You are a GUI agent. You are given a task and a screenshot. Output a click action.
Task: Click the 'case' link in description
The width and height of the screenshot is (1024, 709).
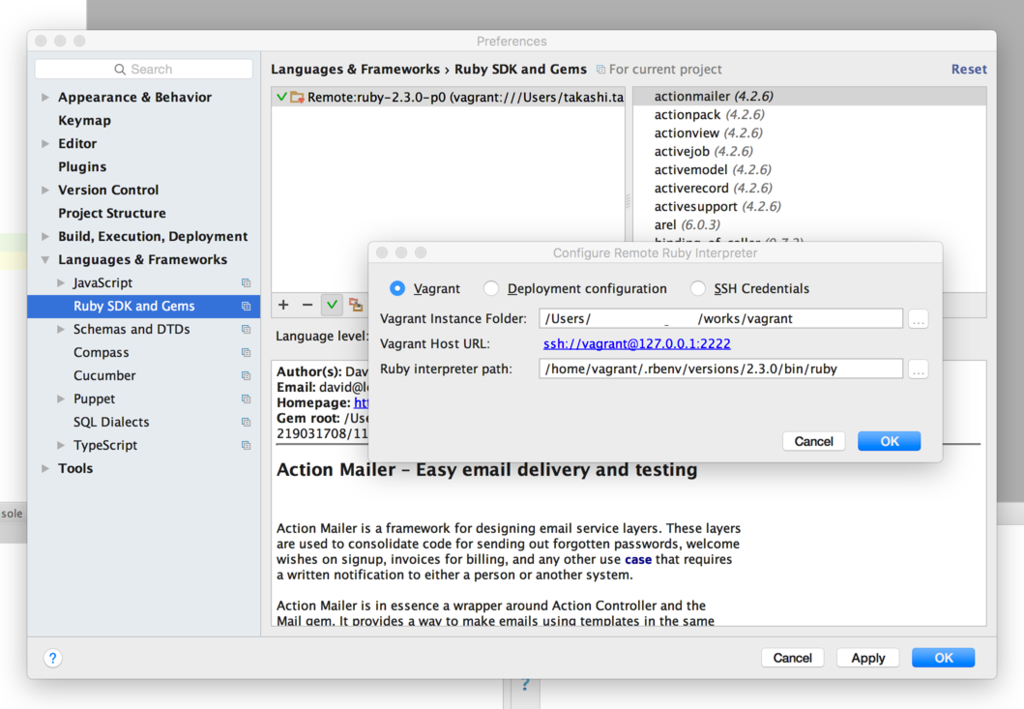[x=638, y=559]
